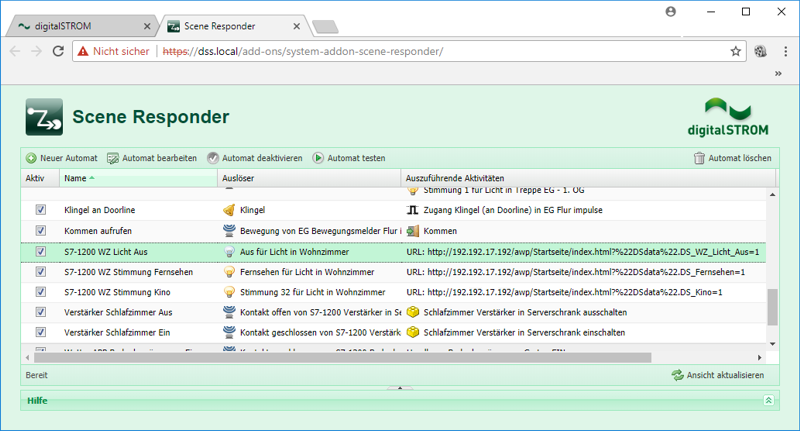Click the Scene Responder logo icon
Viewport: 800px width, 431px height.
[x=44, y=117]
